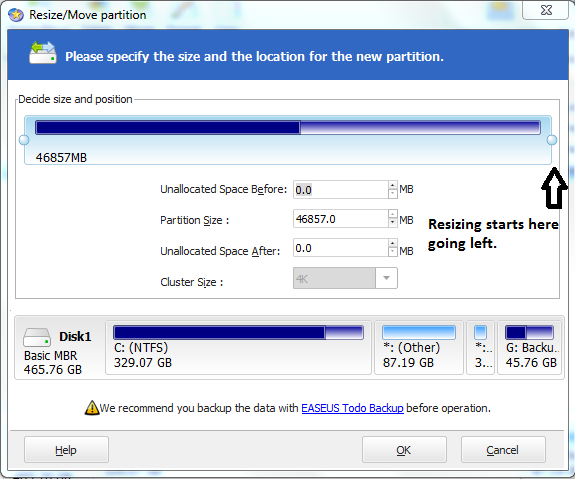Close the Resize/Move partition dialog
This screenshot has height=479, width=575.
coord(546,10)
